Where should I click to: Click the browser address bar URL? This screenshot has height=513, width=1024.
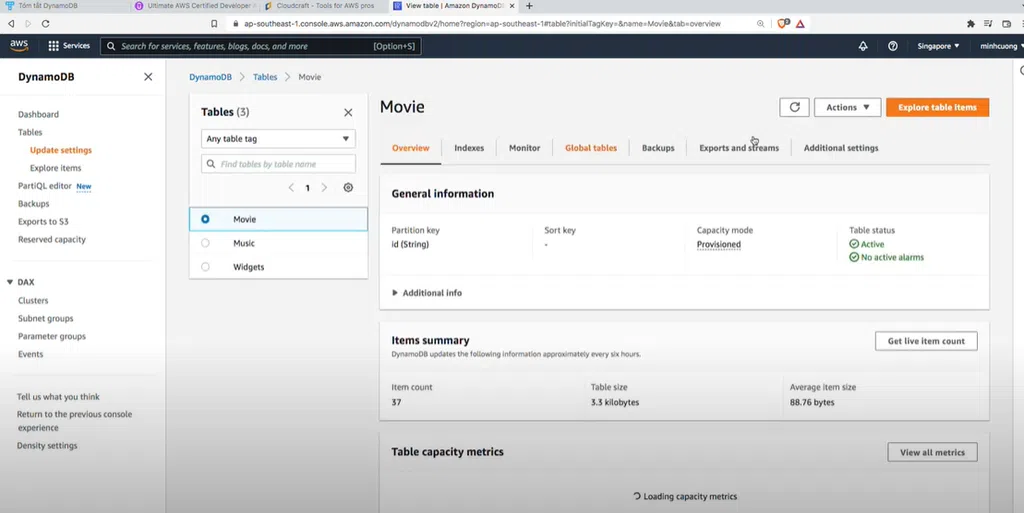[482, 23]
